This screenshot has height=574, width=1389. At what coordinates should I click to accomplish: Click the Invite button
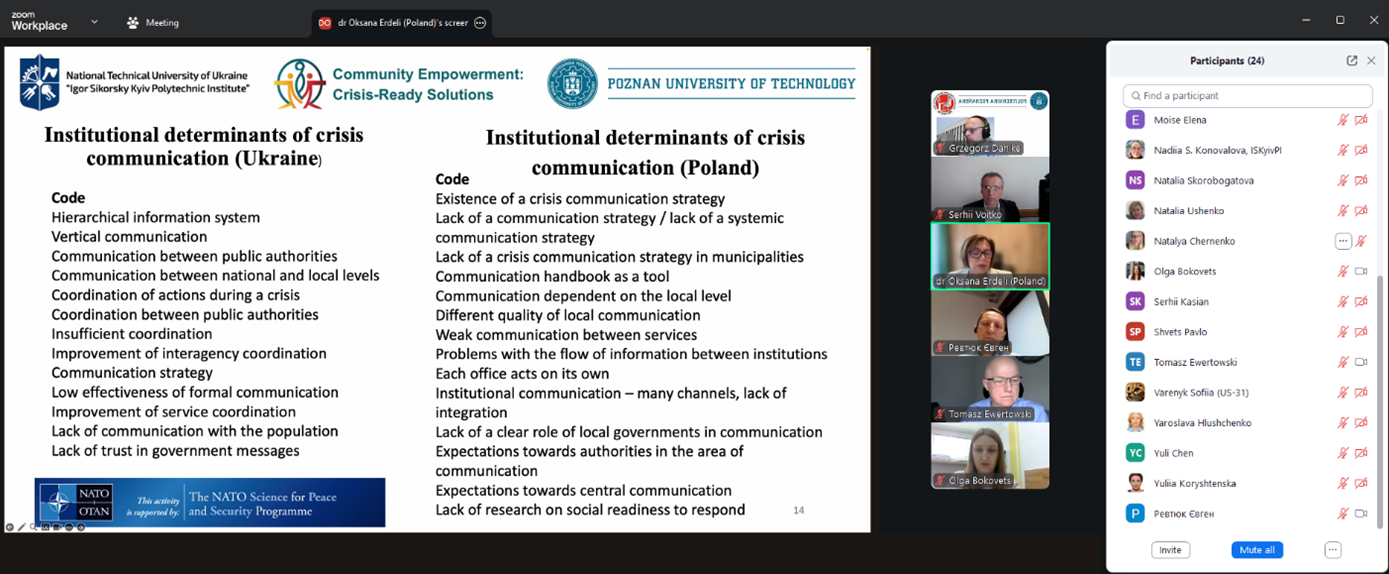1170,550
